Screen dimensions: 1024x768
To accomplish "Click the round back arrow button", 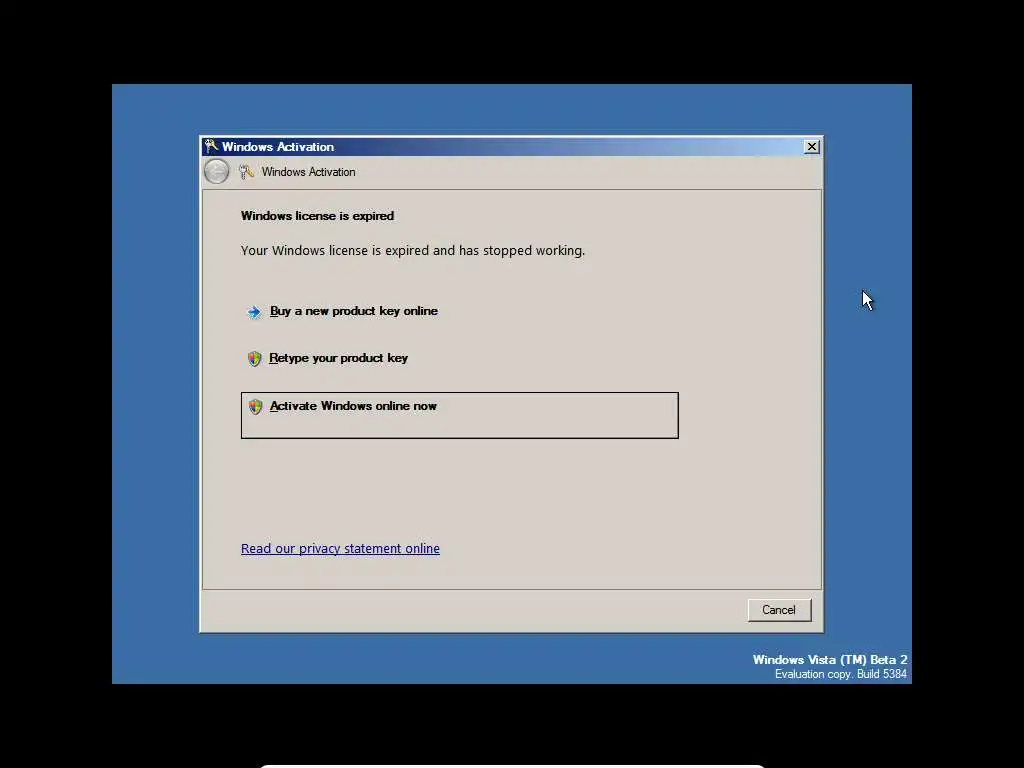I will point(216,172).
